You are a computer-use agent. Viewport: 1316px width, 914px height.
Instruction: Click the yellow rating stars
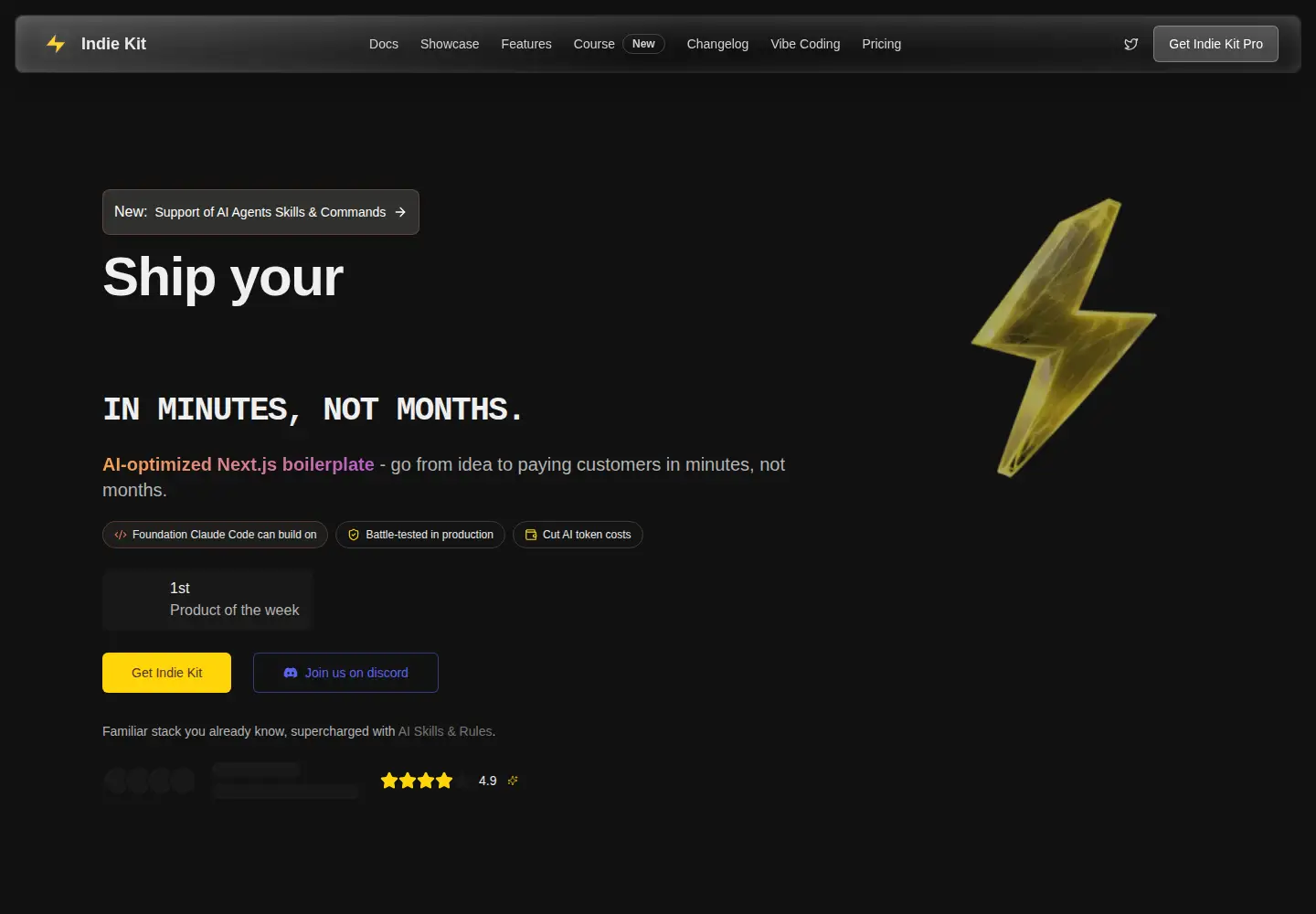pos(417,781)
